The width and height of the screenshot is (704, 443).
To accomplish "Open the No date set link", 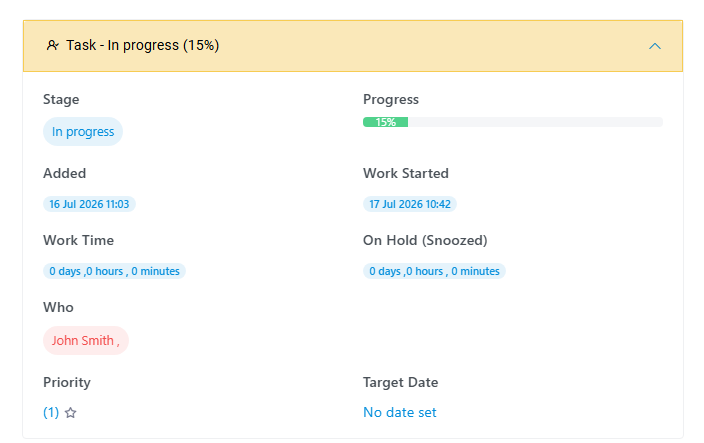I will 400,412.
